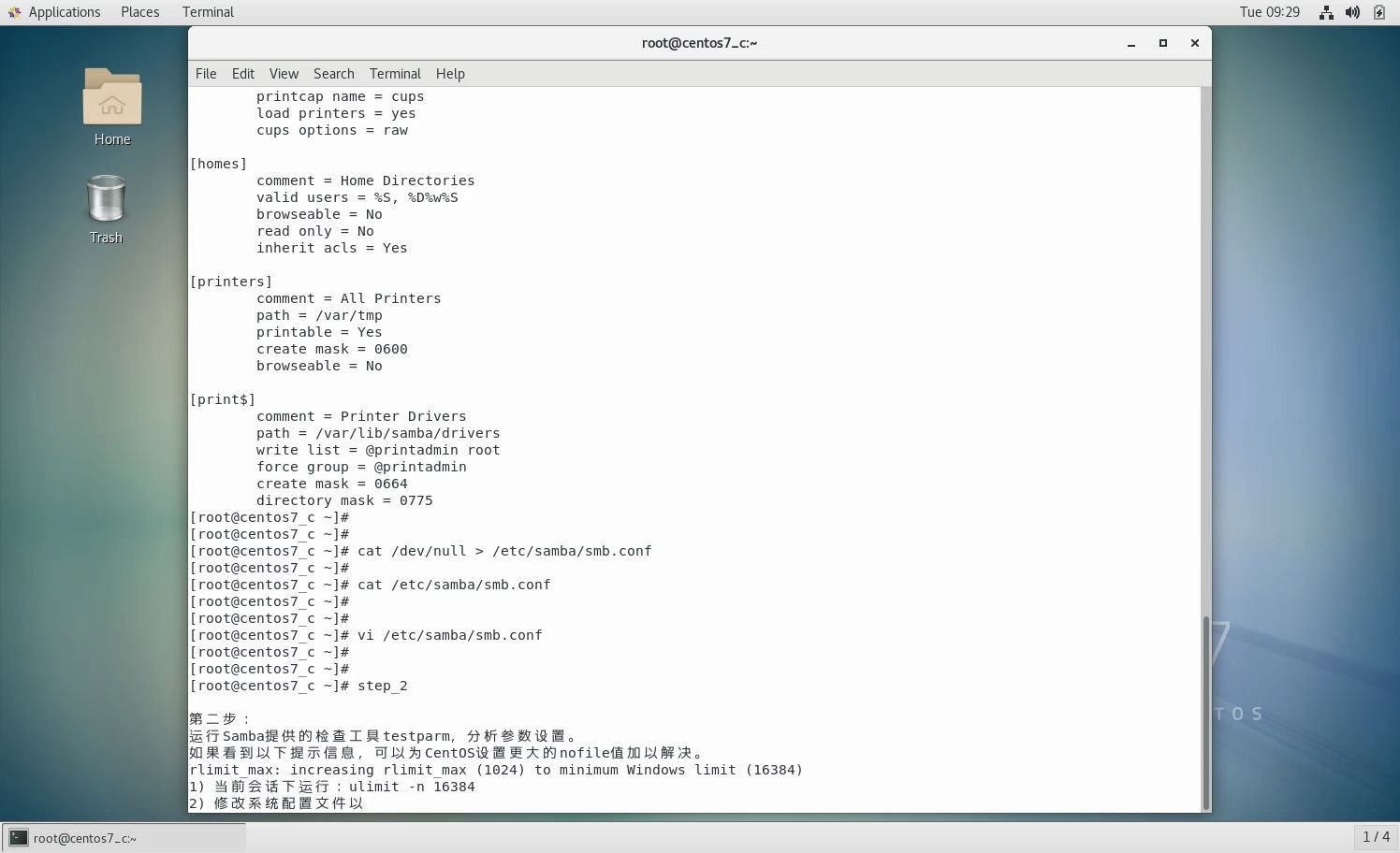Click the 'write list = @printadmin root' line
Image resolution: width=1400 pixels, height=853 pixels.
point(378,450)
